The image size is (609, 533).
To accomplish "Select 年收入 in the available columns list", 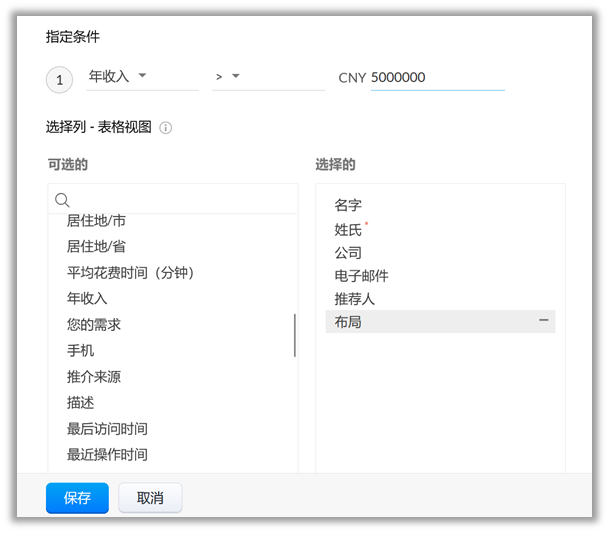I will coord(87,298).
